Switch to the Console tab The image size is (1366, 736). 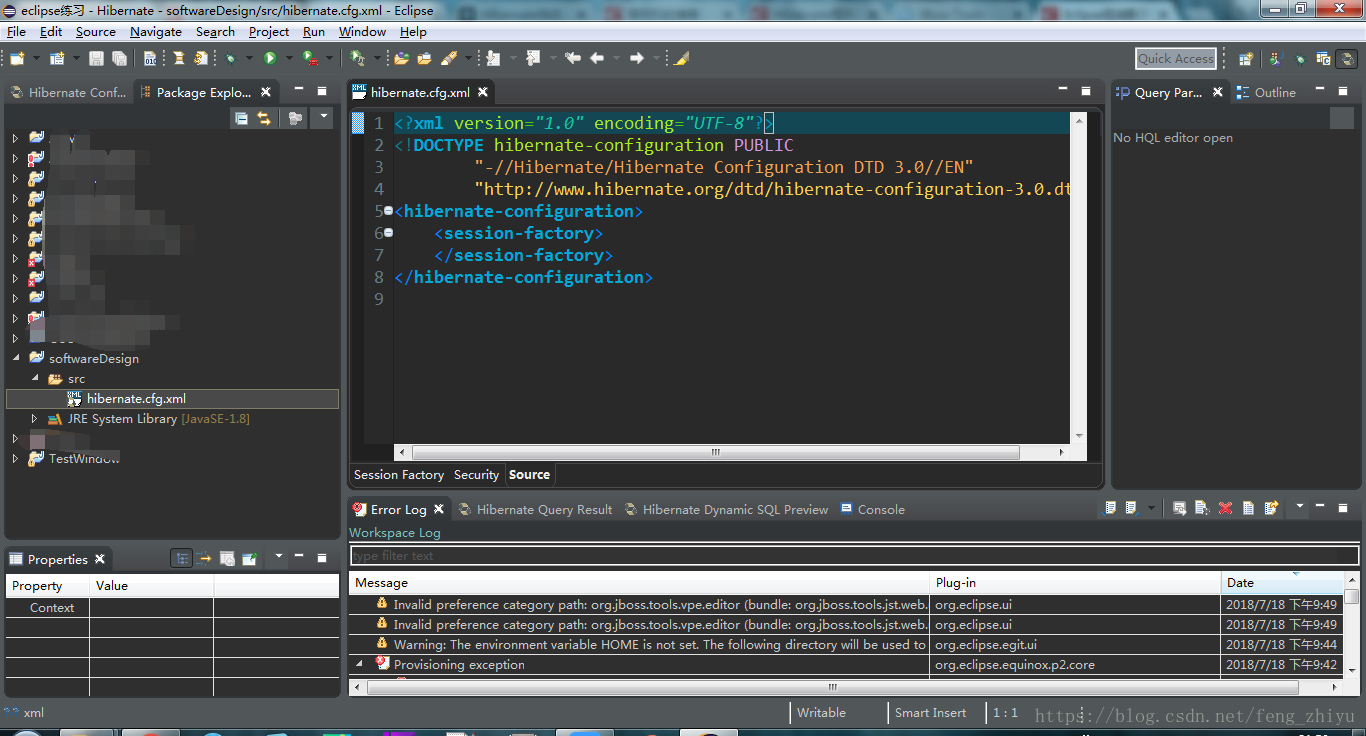[872, 509]
